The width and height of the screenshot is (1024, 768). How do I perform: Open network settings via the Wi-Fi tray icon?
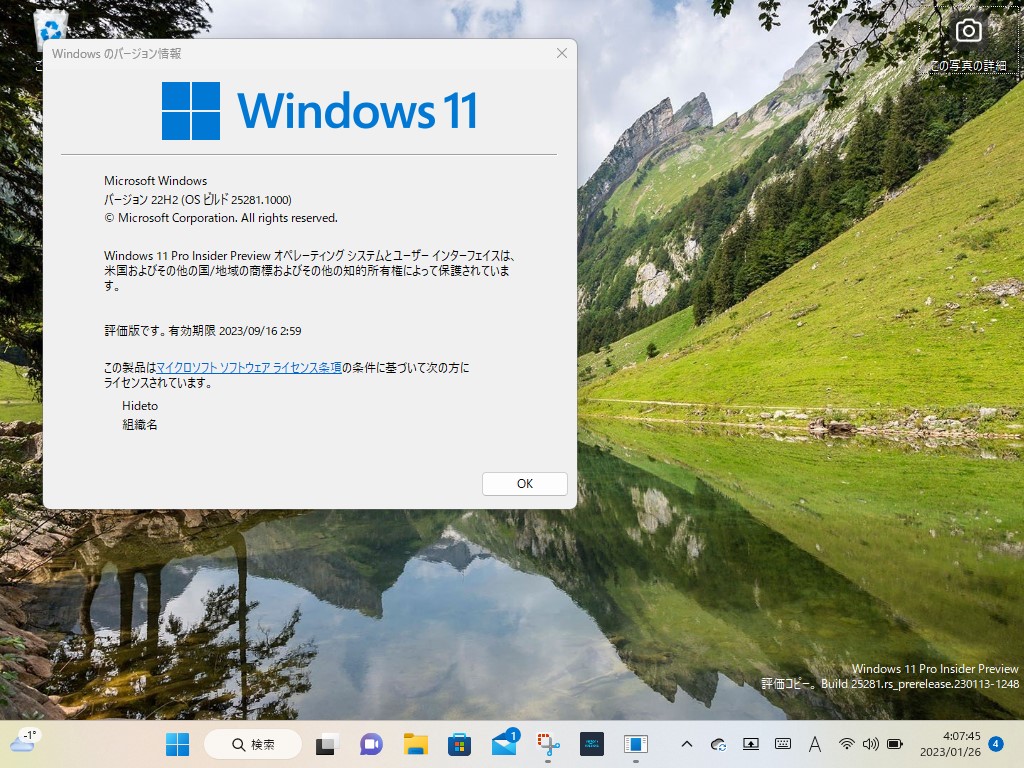coord(847,744)
